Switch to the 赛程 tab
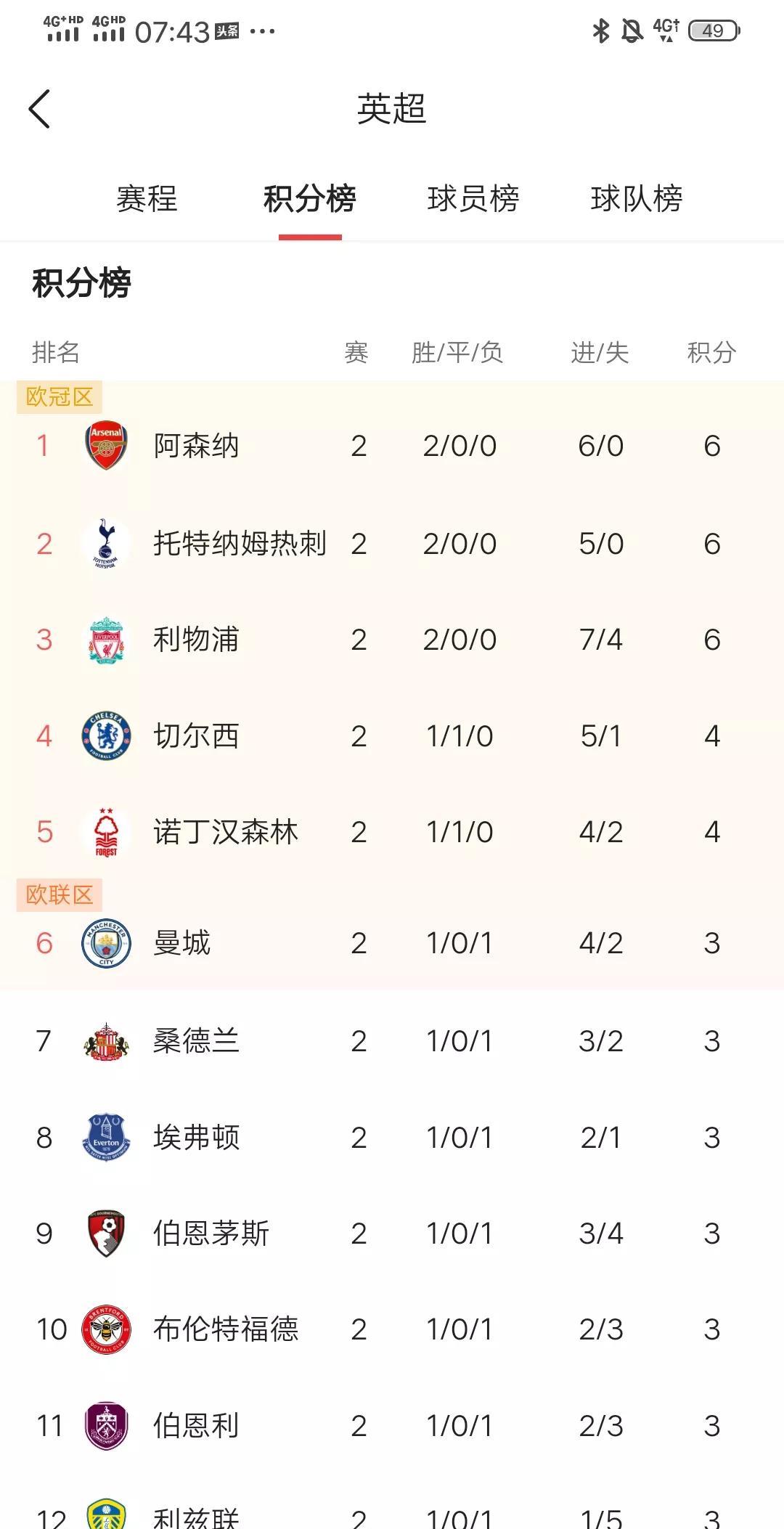This screenshot has width=784, height=1529. (147, 199)
